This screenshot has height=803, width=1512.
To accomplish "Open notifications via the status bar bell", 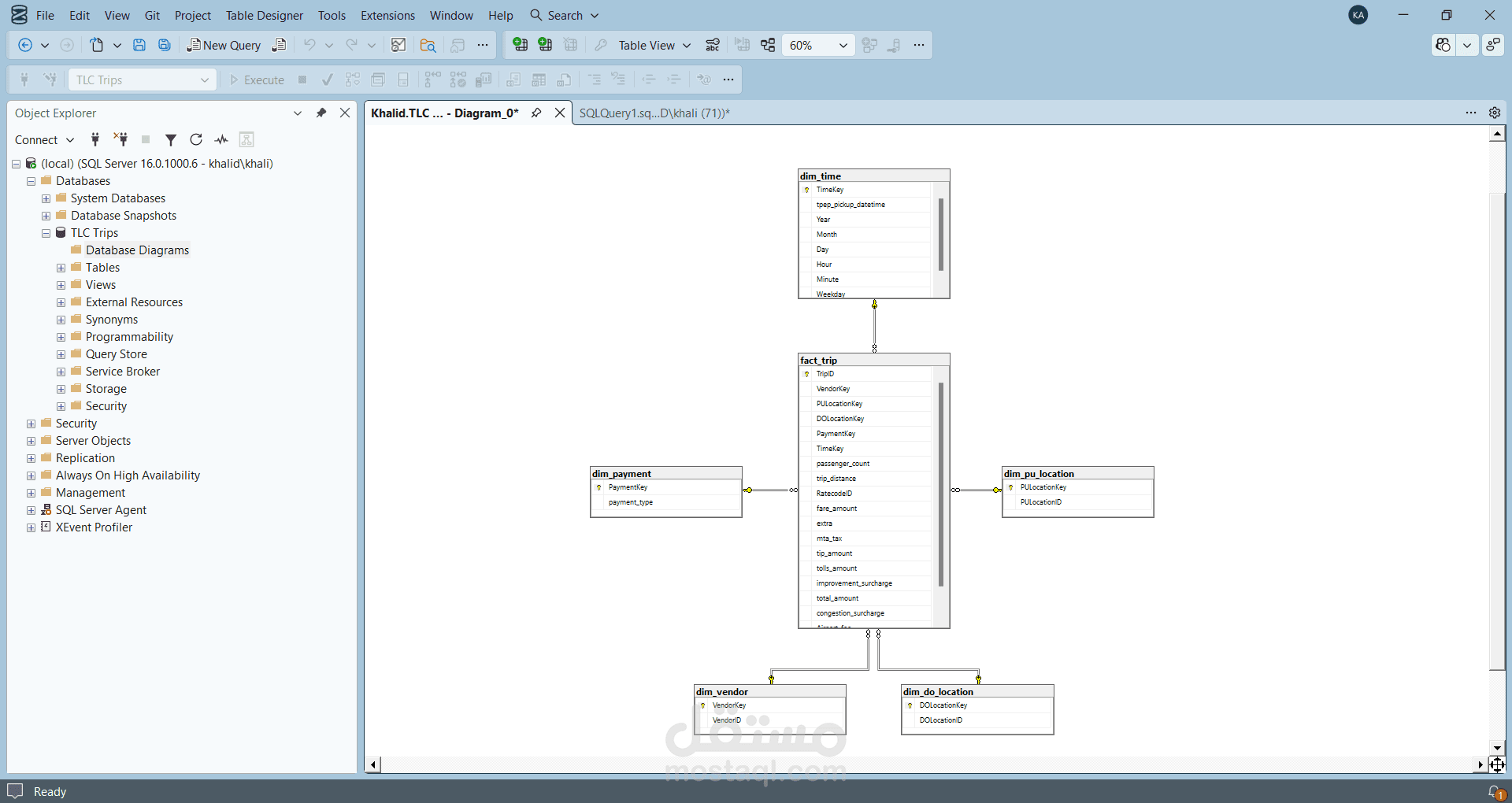I will pos(1495,792).
